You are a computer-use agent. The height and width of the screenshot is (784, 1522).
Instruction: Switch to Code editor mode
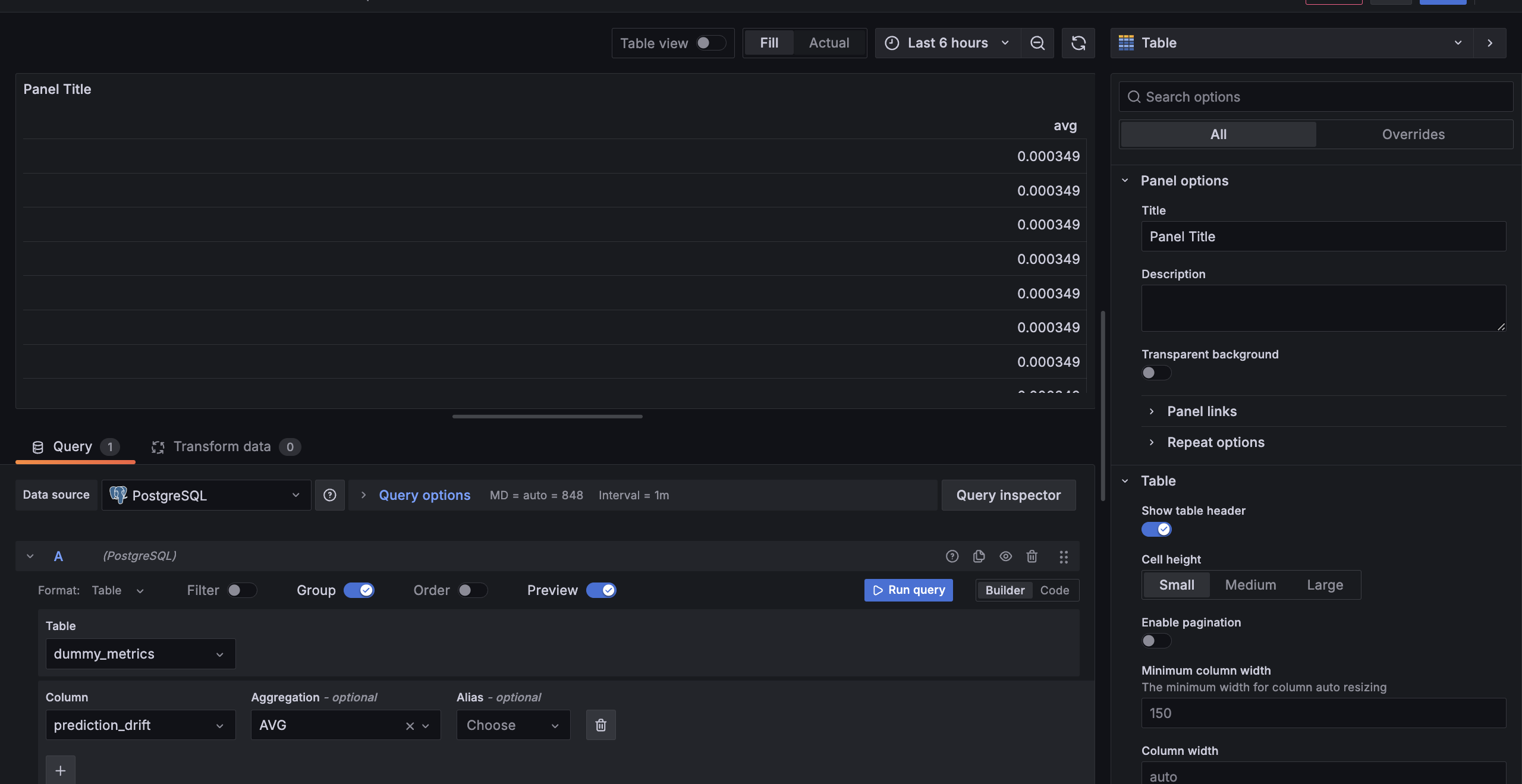click(x=1055, y=590)
